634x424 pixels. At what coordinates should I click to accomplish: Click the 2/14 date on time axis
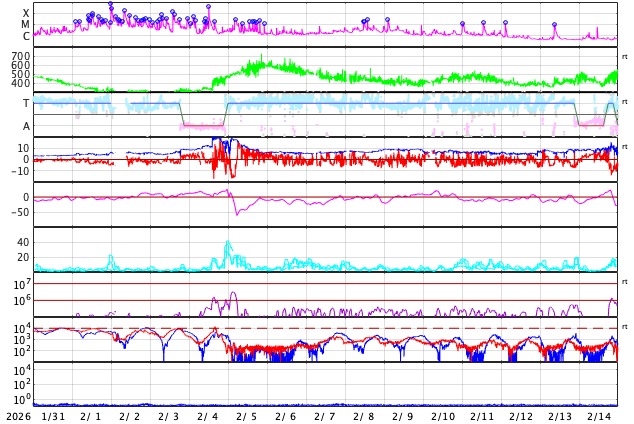pos(599,416)
